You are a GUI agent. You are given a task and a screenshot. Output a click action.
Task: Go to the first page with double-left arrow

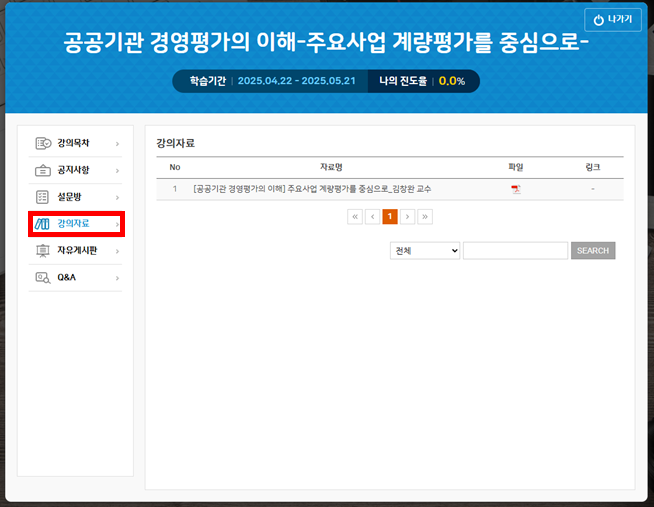coord(355,216)
